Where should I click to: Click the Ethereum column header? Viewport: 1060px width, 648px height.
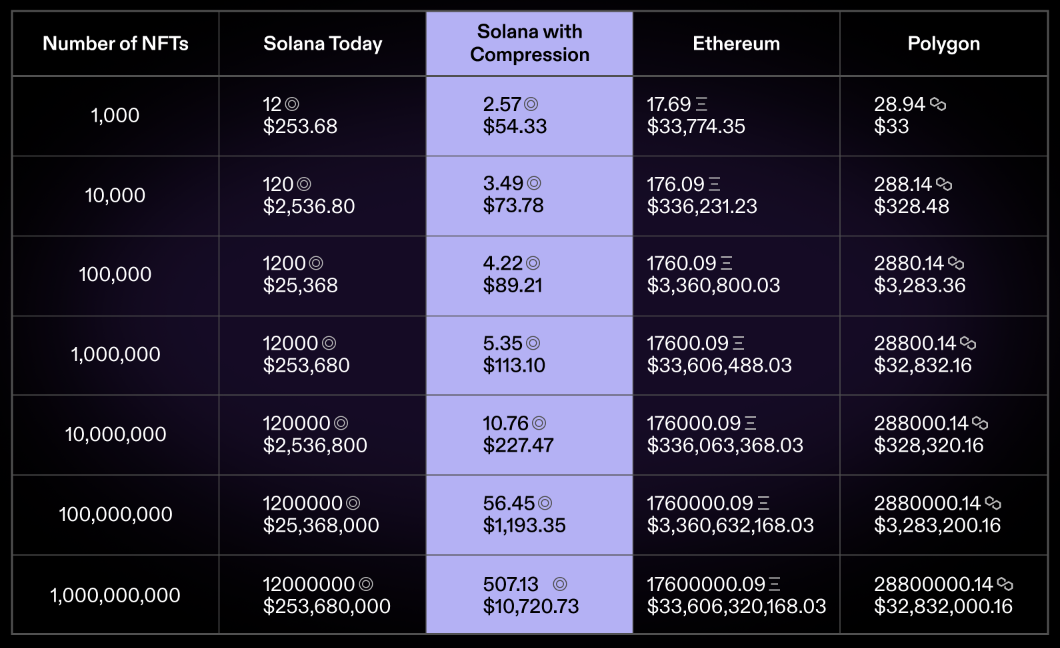(736, 43)
